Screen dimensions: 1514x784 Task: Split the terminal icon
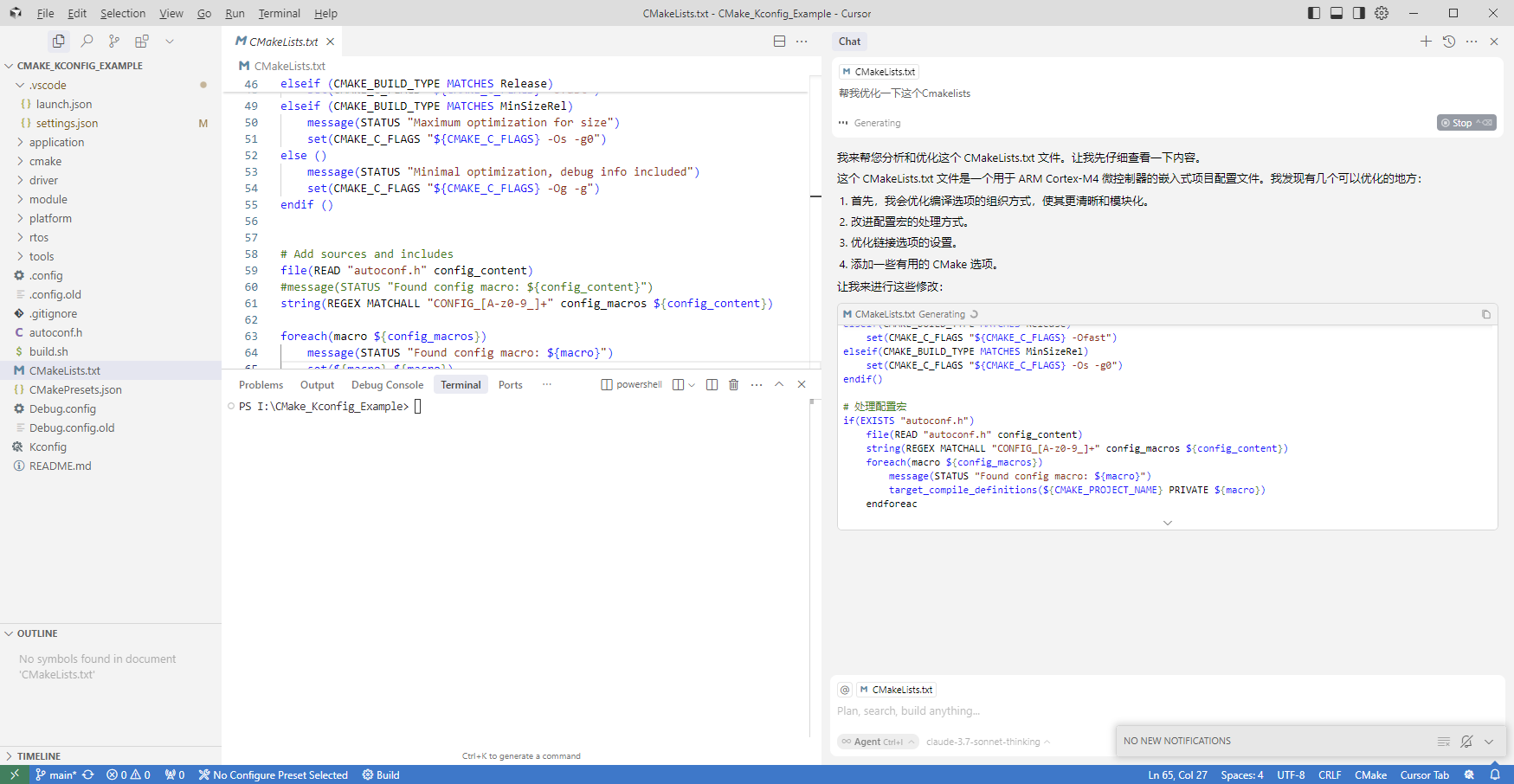[712, 385]
